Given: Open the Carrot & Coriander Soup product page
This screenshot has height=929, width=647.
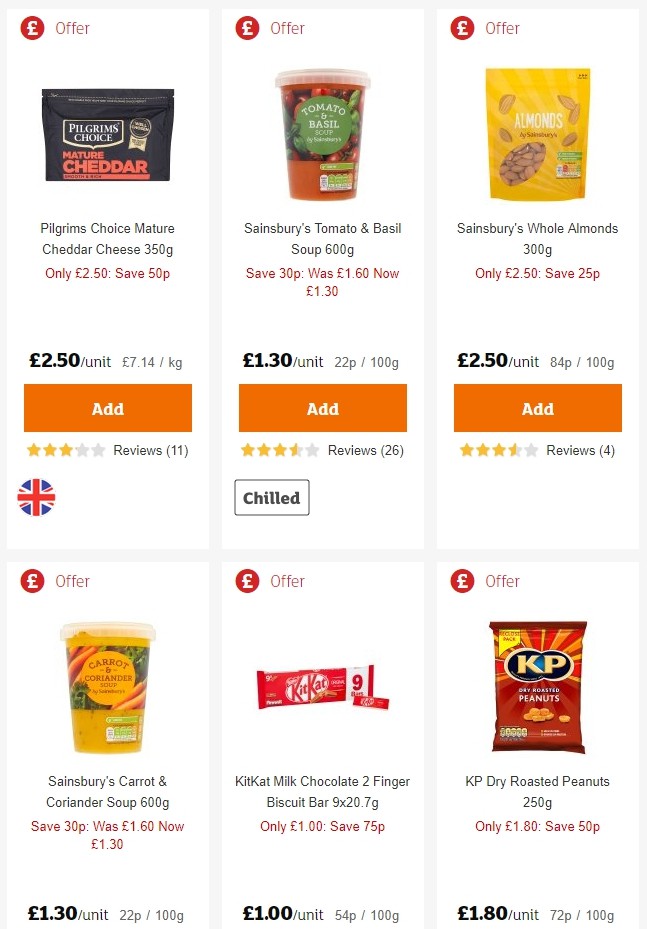Looking at the screenshot, I should 107,792.
